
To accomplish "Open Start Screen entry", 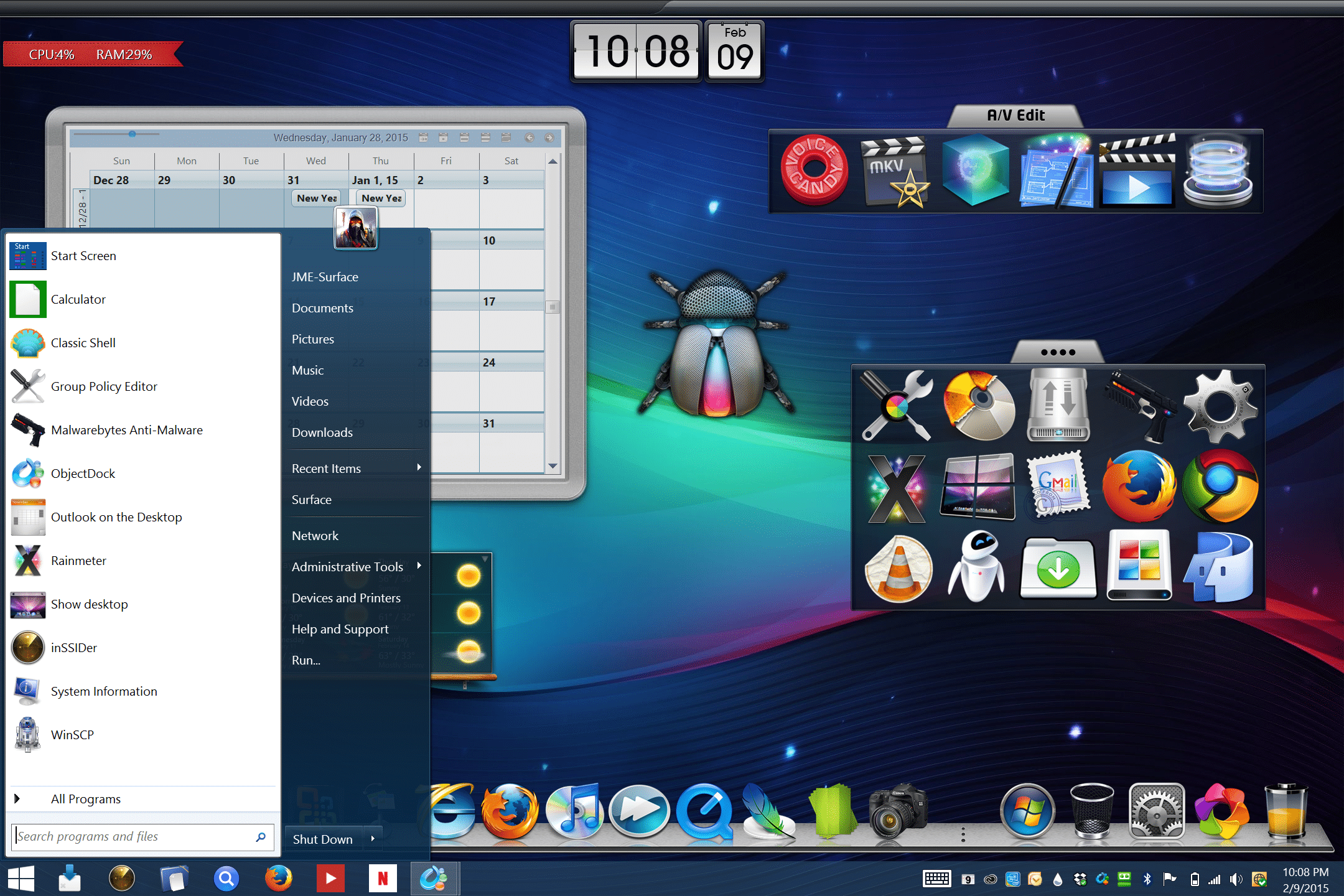I will (142, 256).
